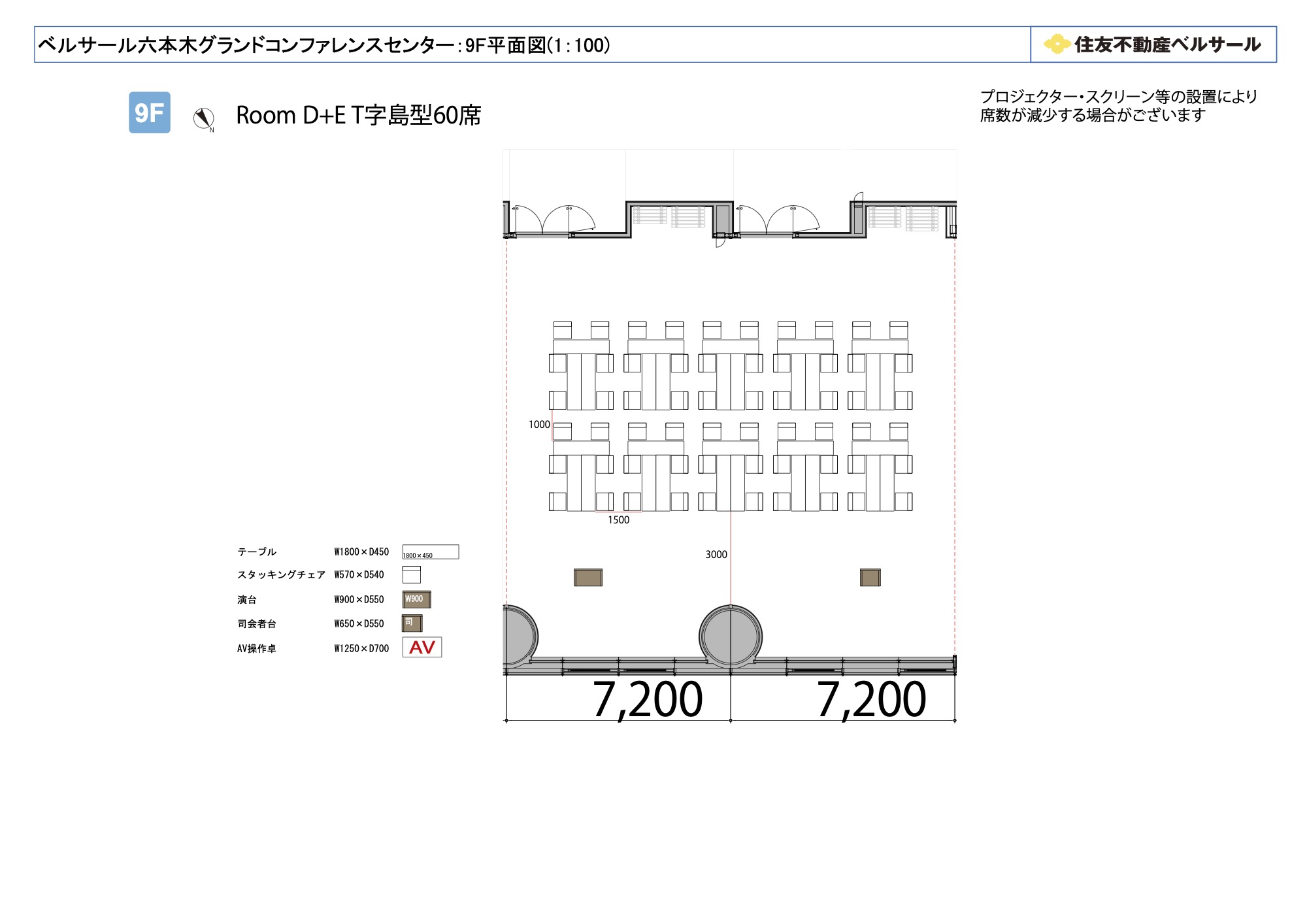This screenshot has width=1307, height=924.
Task: Click the 'スタッキングチェア' legend label
Action: (x=281, y=575)
